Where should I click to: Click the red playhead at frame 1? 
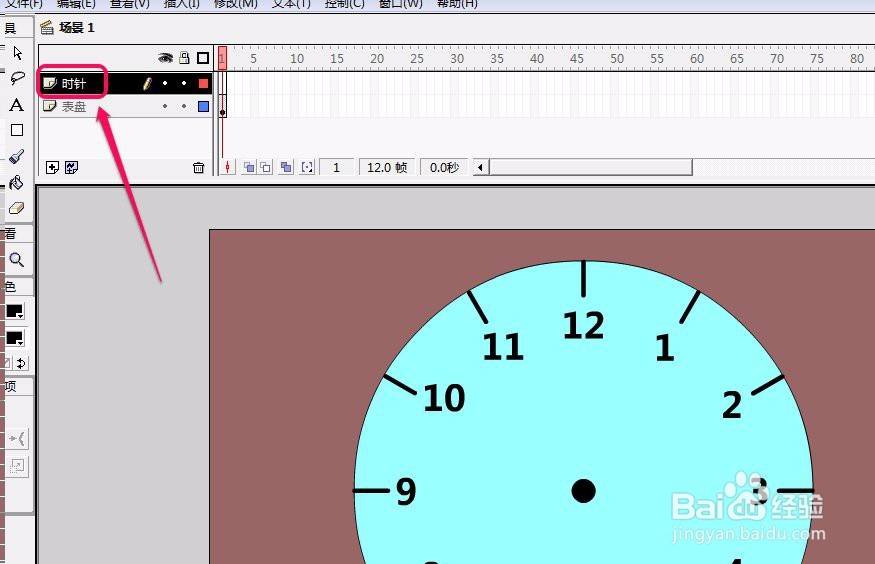click(x=222, y=58)
